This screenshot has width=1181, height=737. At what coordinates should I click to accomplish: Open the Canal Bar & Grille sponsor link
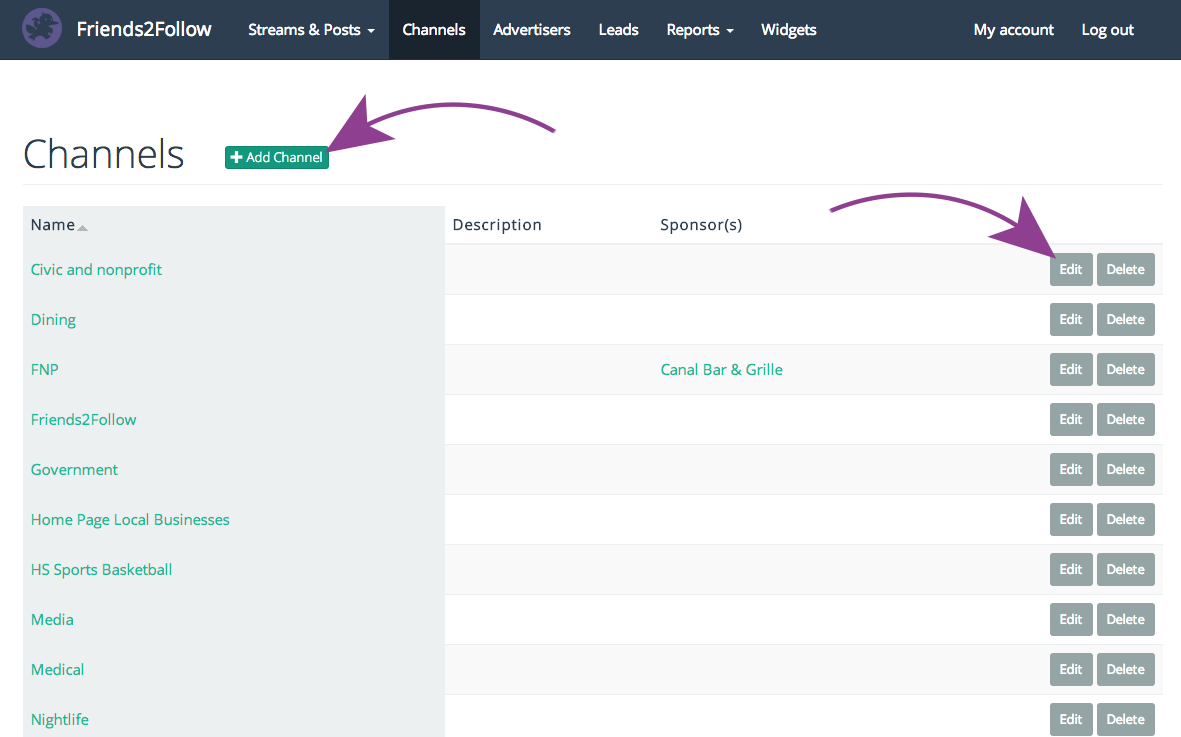pyautogui.click(x=721, y=369)
